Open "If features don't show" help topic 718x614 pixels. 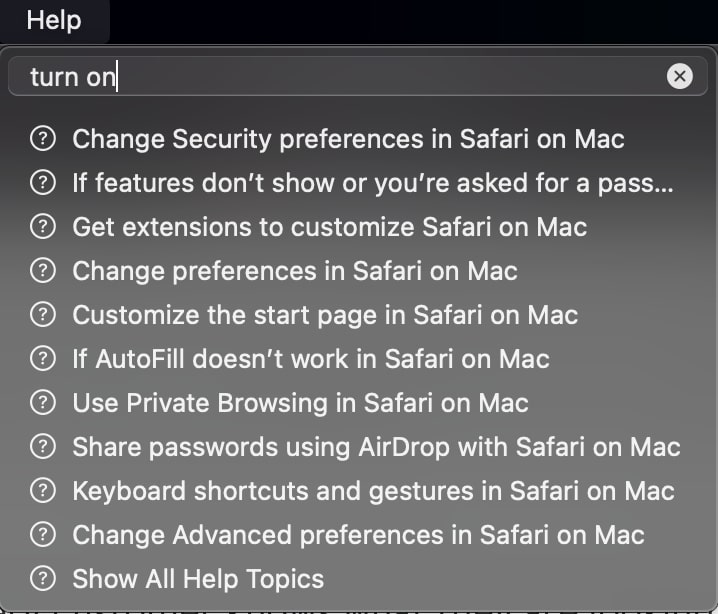click(372, 183)
